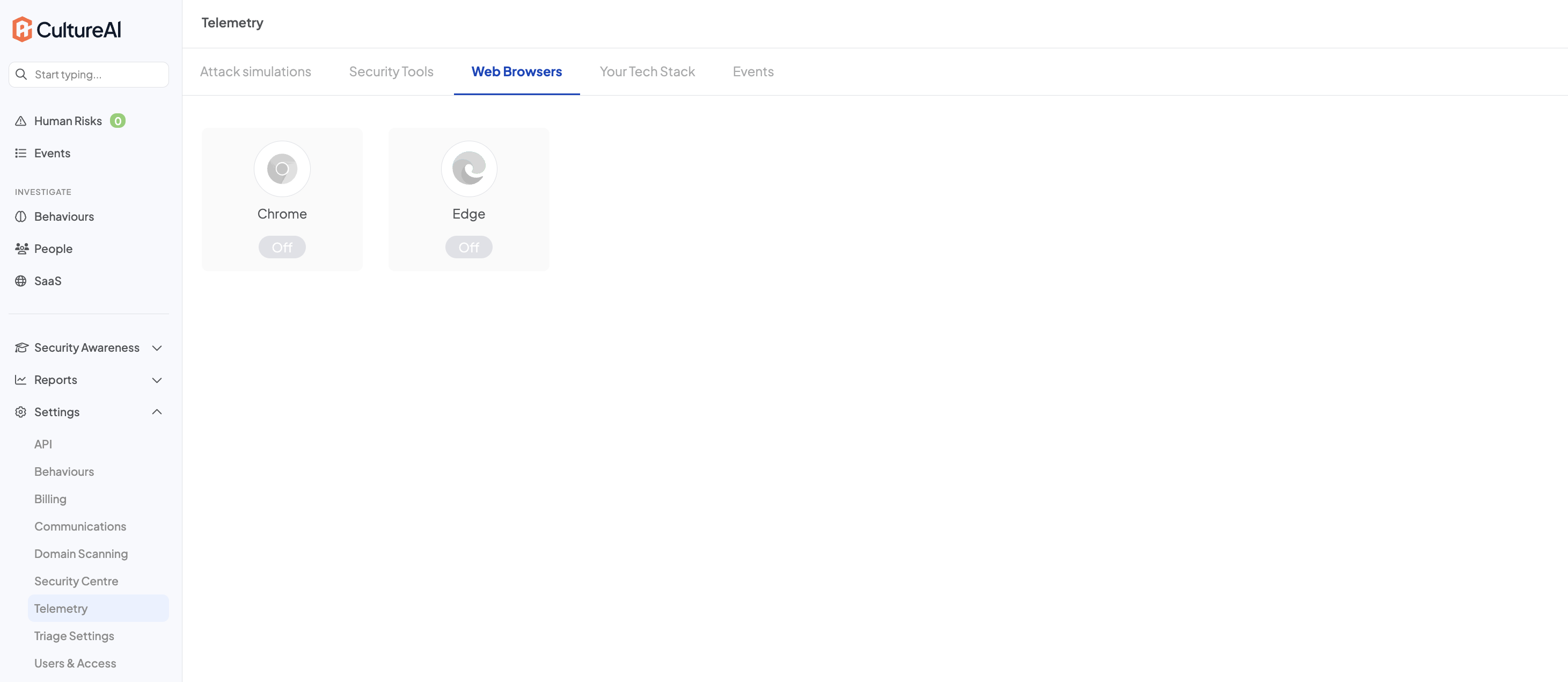This screenshot has height=682, width=1568.
Task: Click the Investigate Behaviours icon
Action: (21, 216)
